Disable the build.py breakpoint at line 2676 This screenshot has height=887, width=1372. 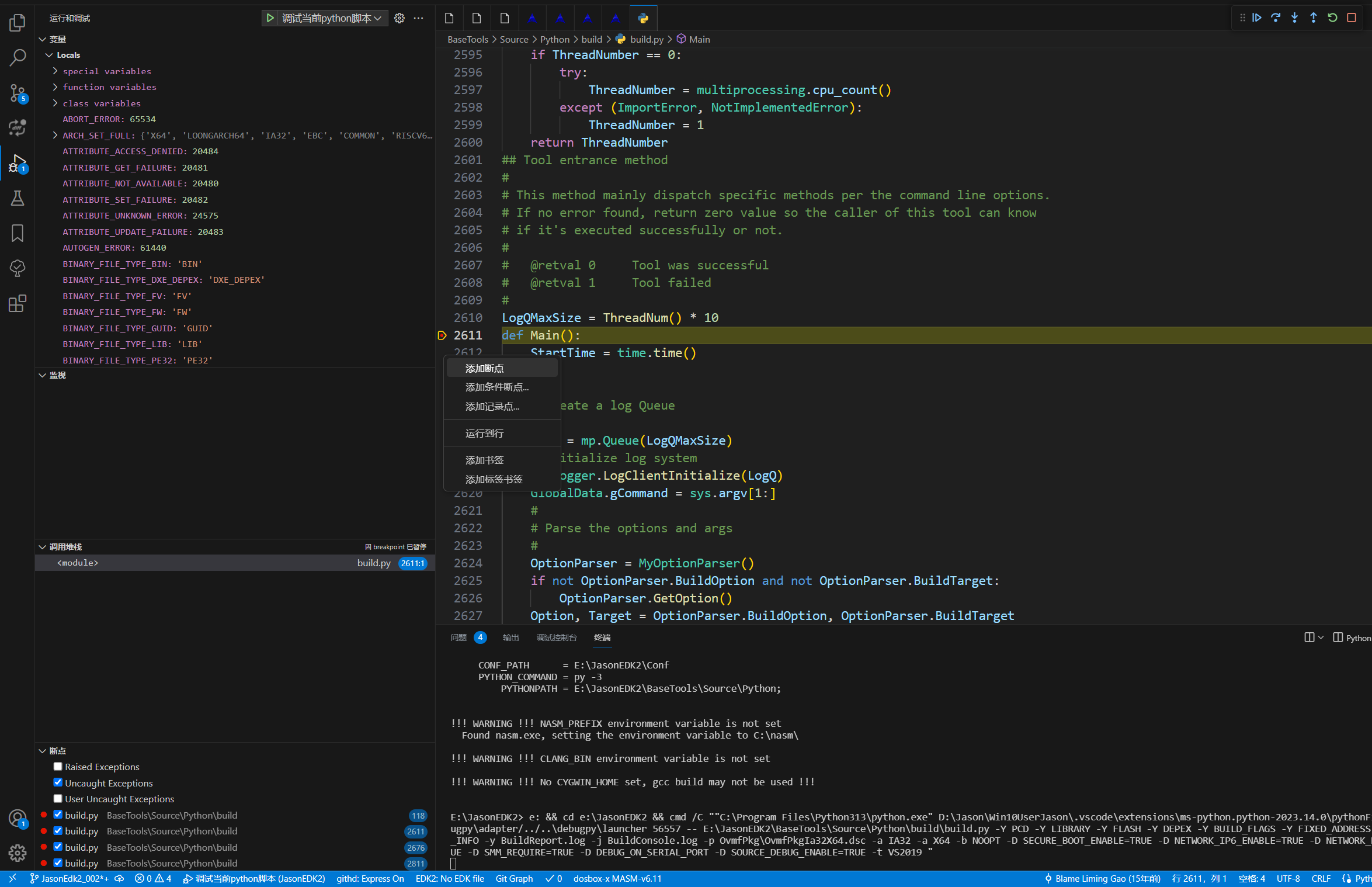coord(58,847)
